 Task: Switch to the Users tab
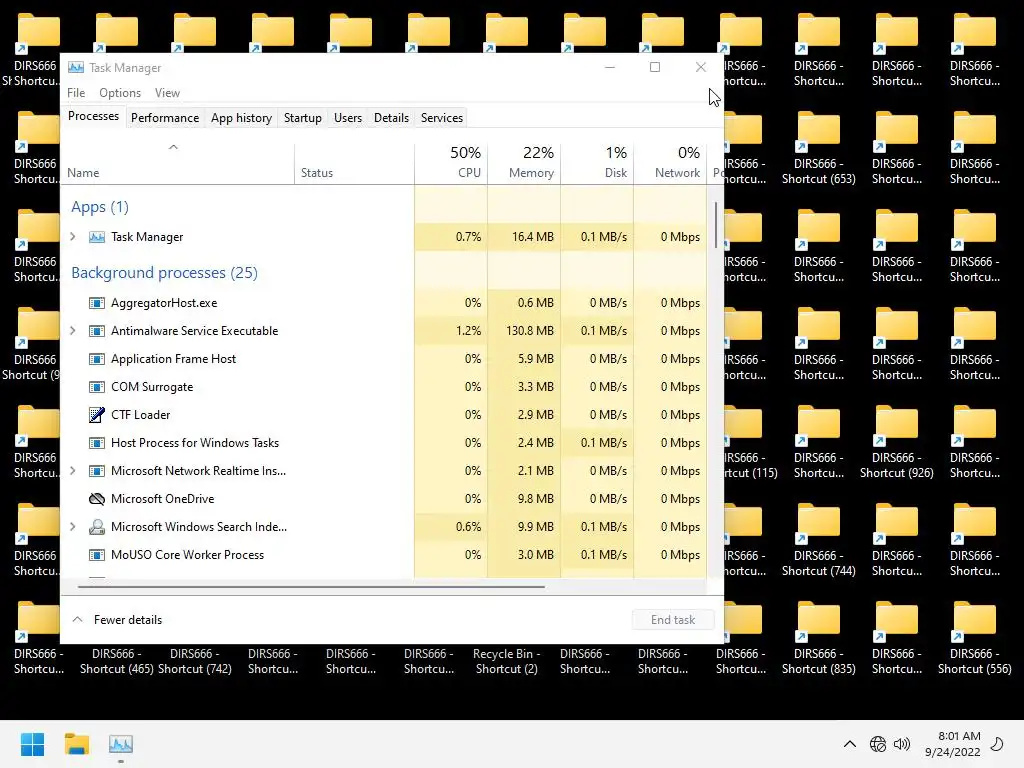click(347, 118)
